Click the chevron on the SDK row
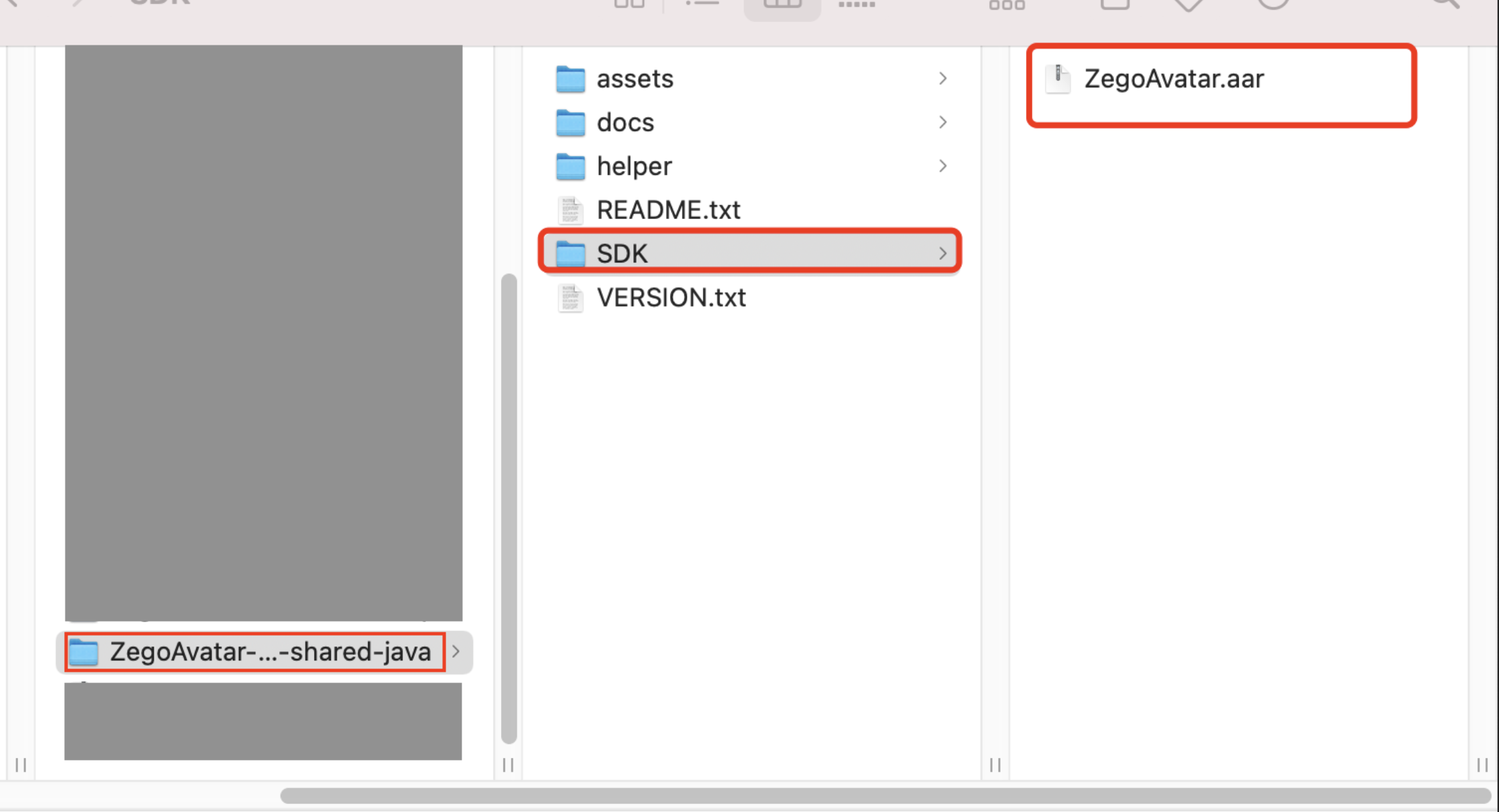The width and height of the screenshot is (1499, 812). tap(943, 254)
